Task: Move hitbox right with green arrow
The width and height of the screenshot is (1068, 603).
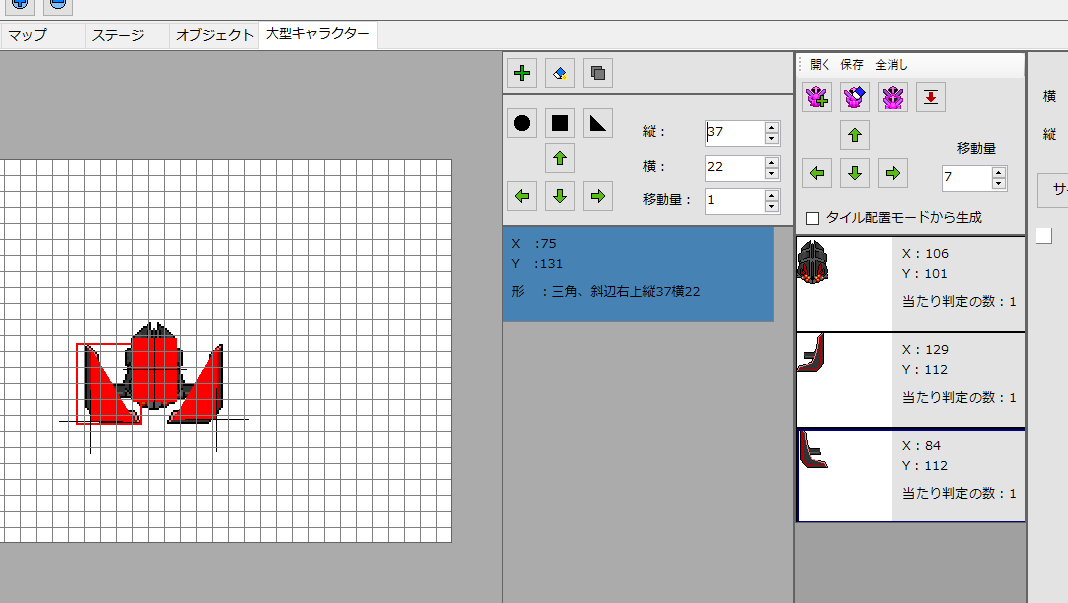Action: click(x=598, y=196)
